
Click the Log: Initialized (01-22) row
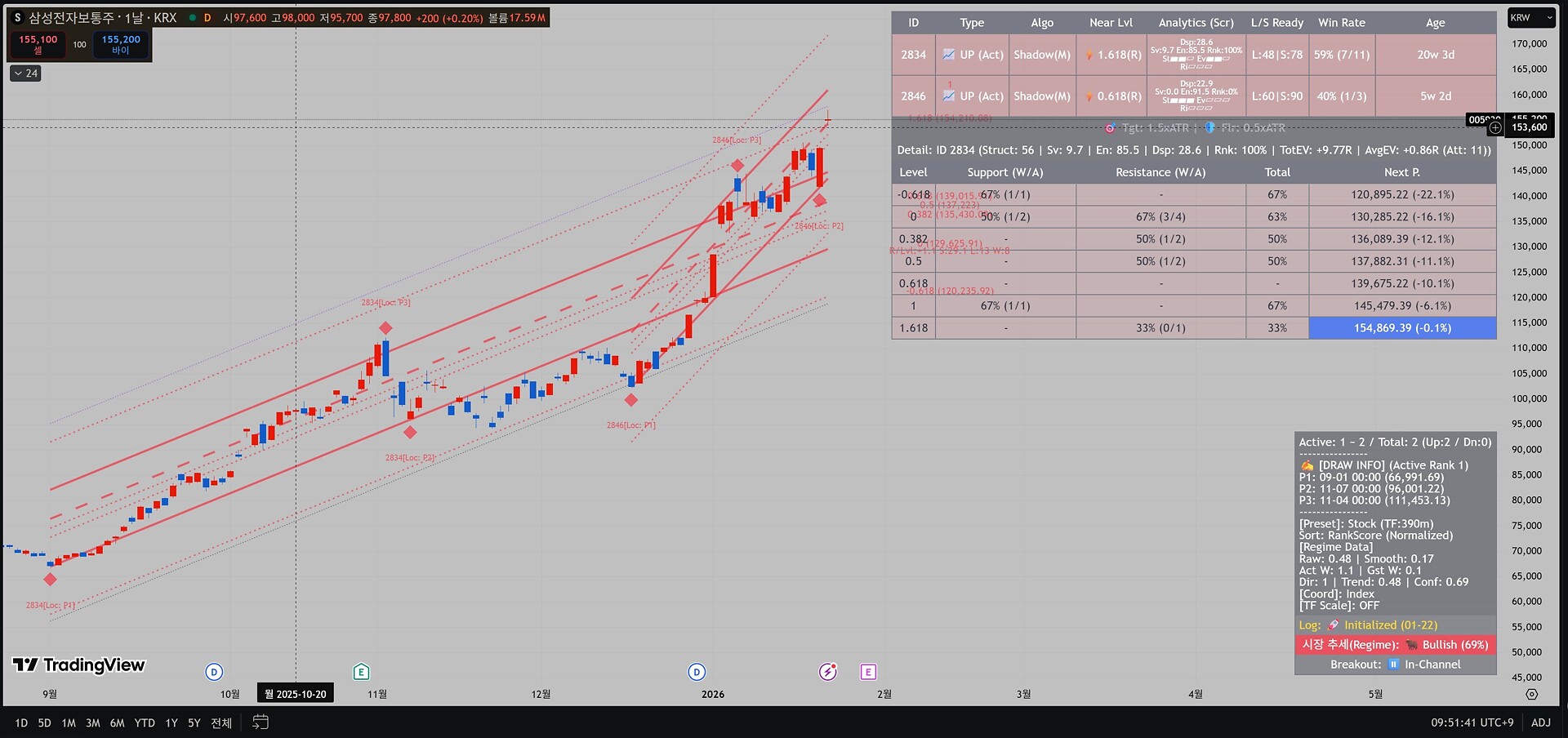coord(1396,625)
